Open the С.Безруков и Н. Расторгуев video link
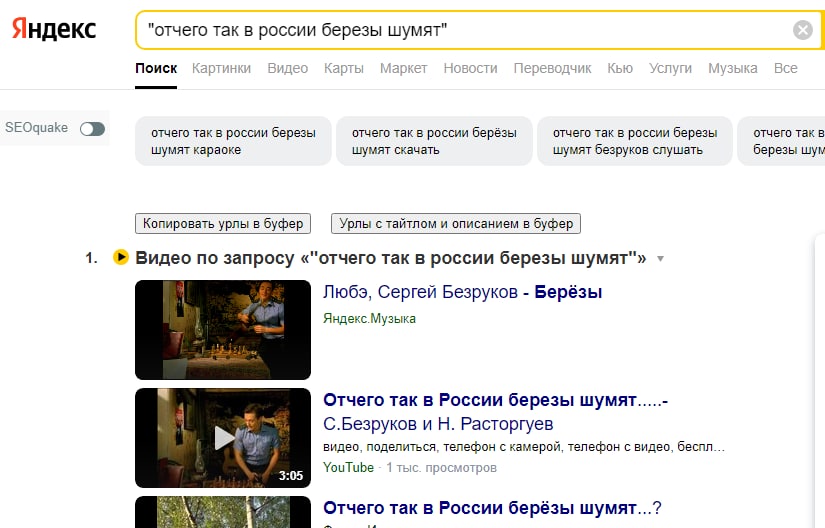 pos(438,424)
